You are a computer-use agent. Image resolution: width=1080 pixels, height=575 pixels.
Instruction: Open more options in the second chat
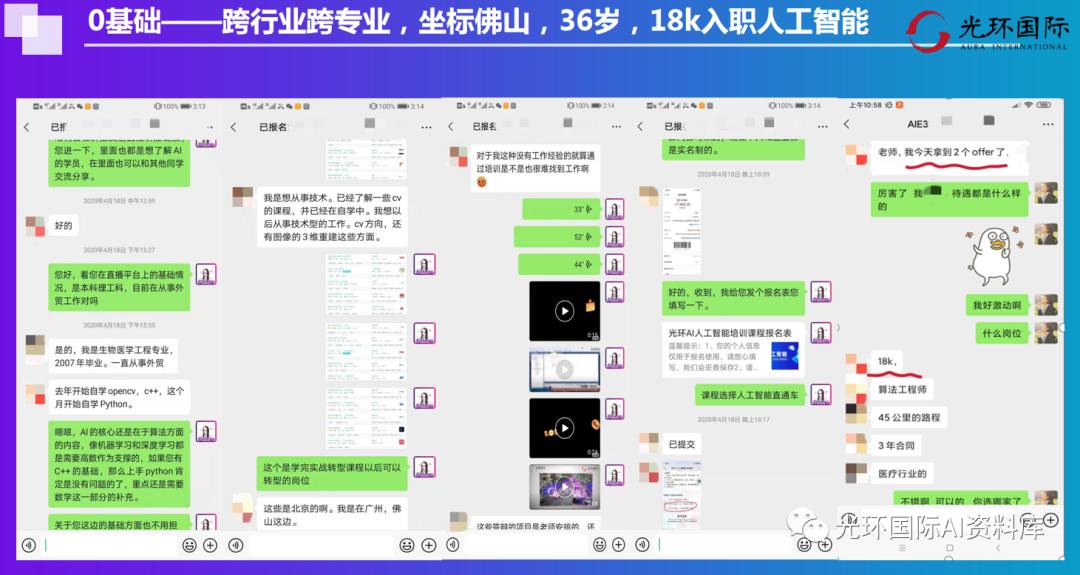[x=426, y=127]
